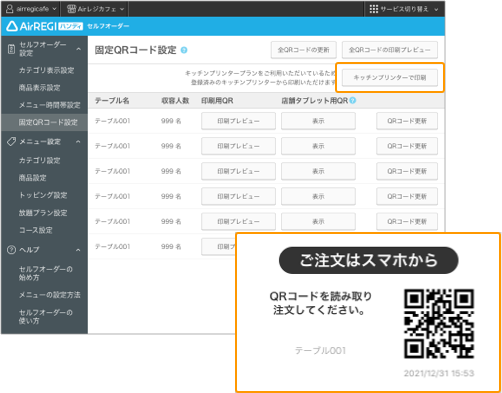Click the 全QRコードの印刷プレビュー button
The width and height of the screenshot is (502, 393).
tap(390, 50)
